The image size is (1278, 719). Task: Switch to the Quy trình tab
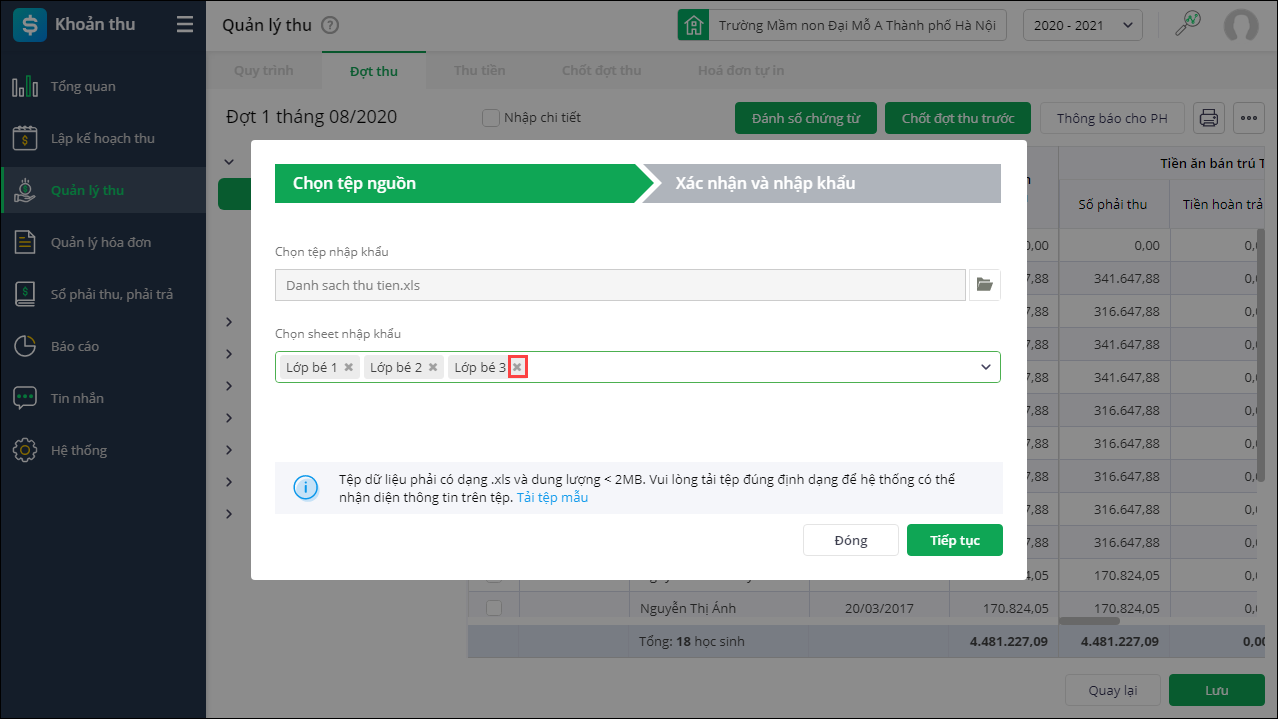[x=263, y=70]
